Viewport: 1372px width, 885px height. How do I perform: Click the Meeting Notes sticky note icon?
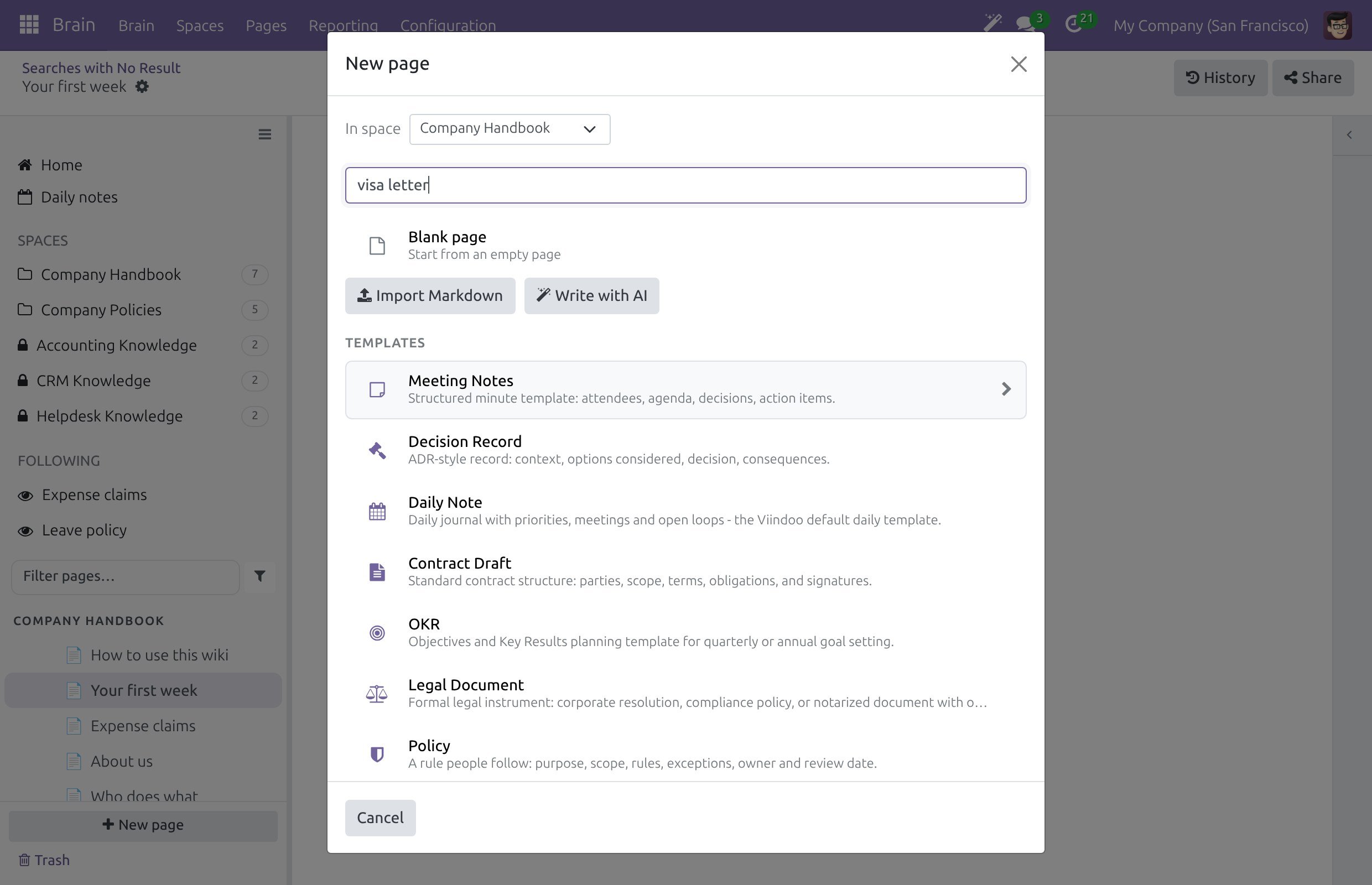[x=377, y=389]
